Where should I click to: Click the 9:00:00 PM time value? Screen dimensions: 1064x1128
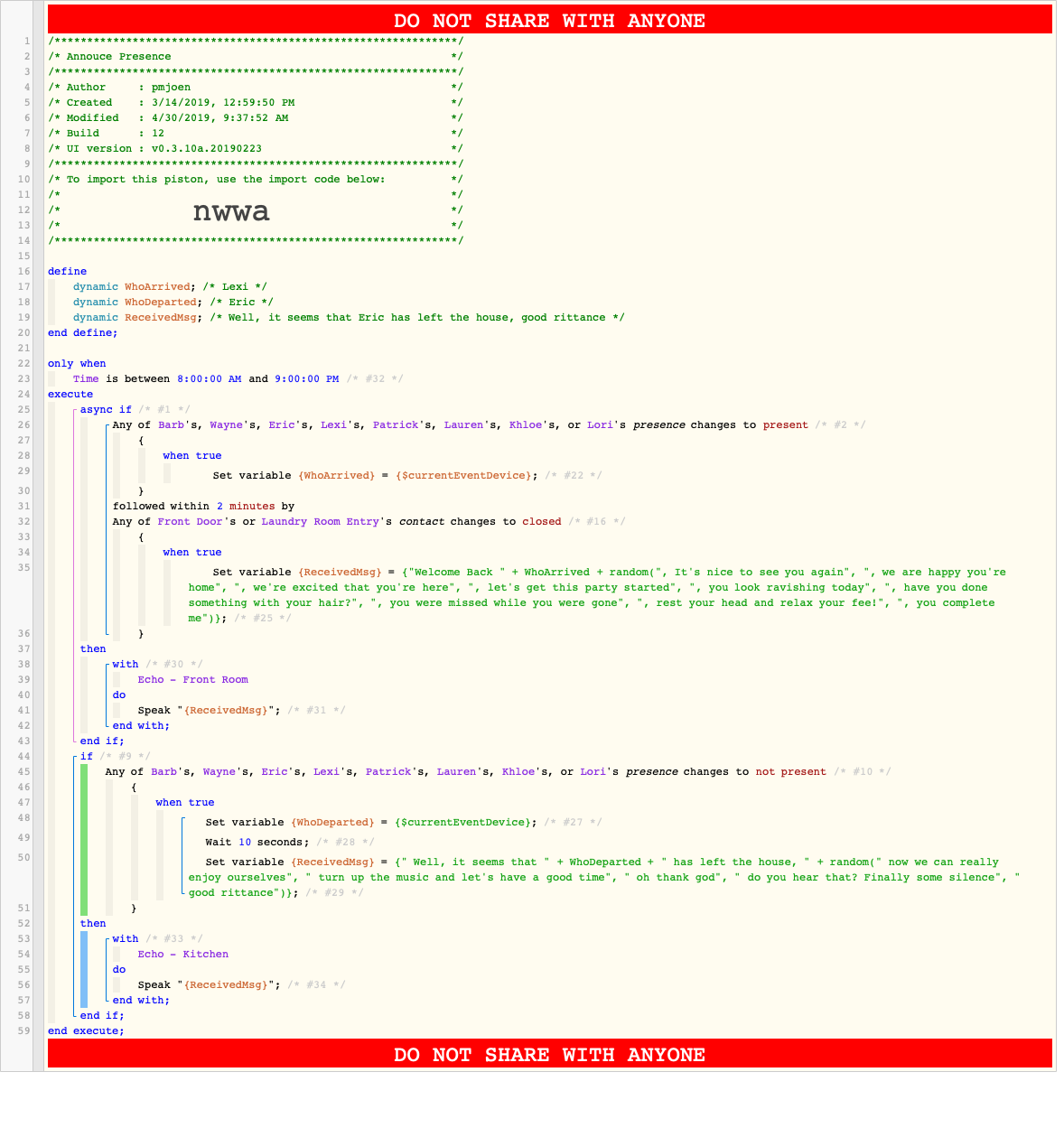[x=307, y=378]
